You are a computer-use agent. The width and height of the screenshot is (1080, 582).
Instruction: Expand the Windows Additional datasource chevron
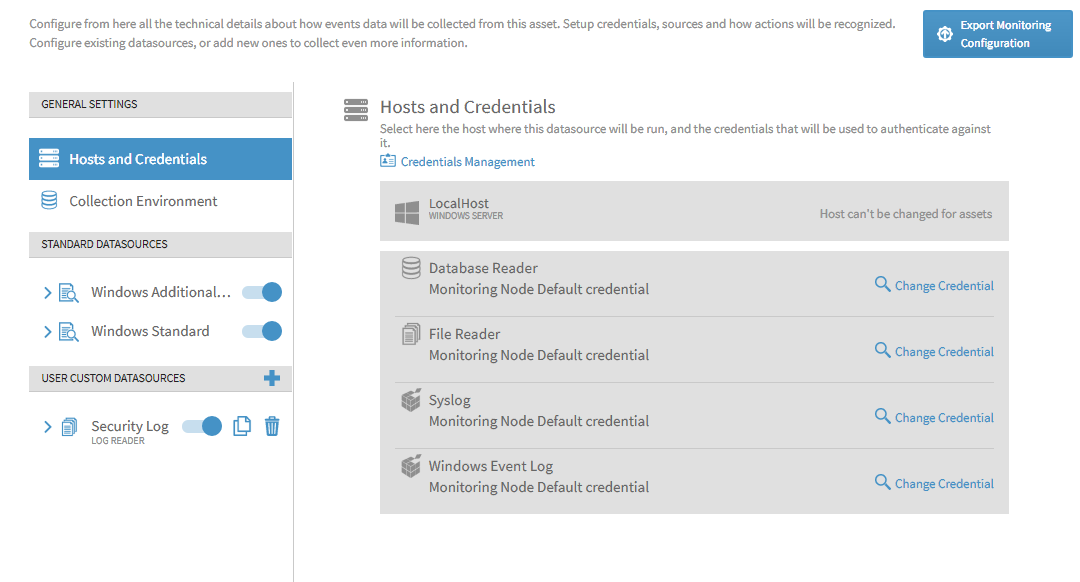point(48,293)
